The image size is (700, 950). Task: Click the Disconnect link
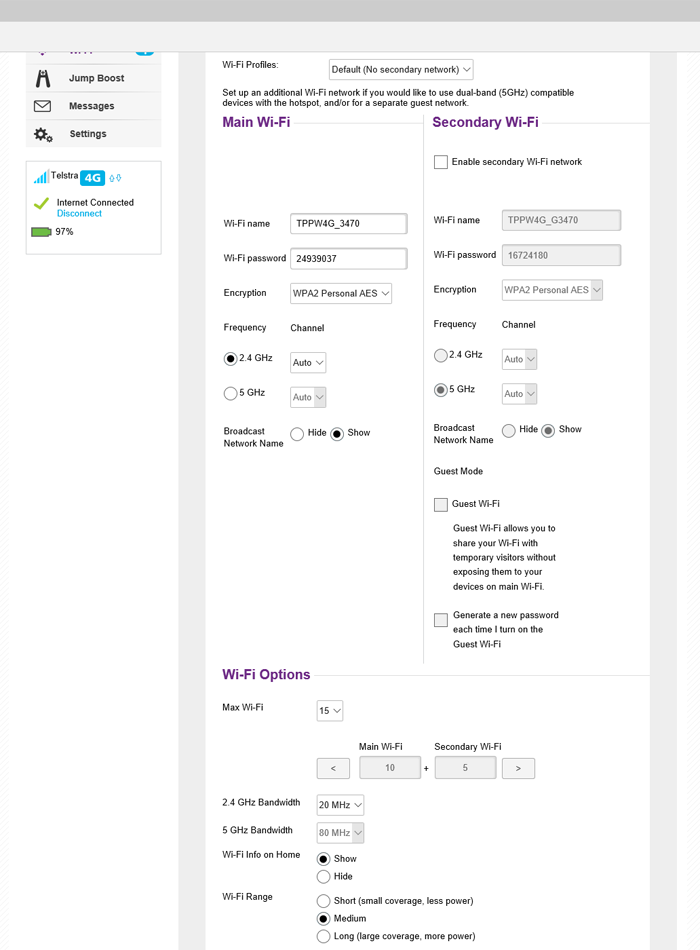click(79, 214)
